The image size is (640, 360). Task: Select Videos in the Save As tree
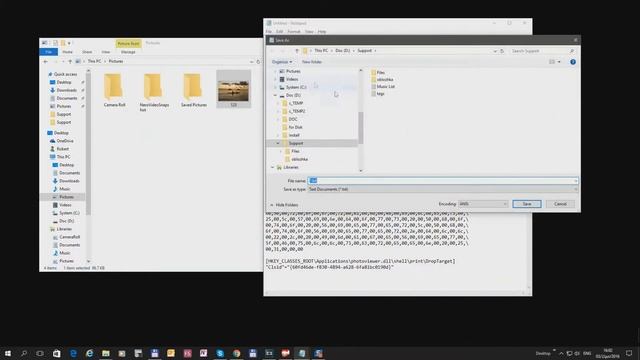(291, 79)
